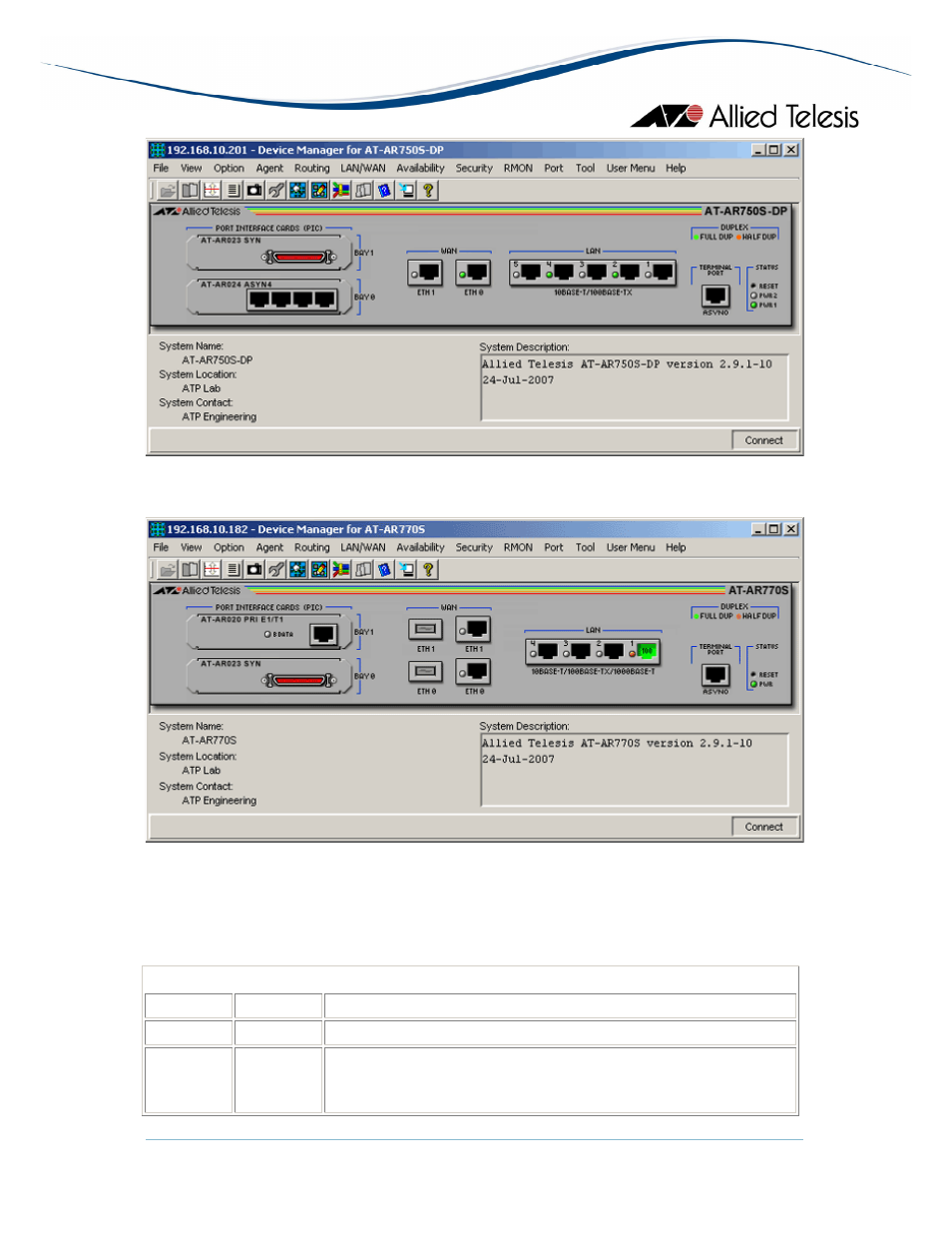Click the AT-AR023 SYN connector in AR770S Bay0
The image size is (952, 1233).
click(x=300, y=681)
